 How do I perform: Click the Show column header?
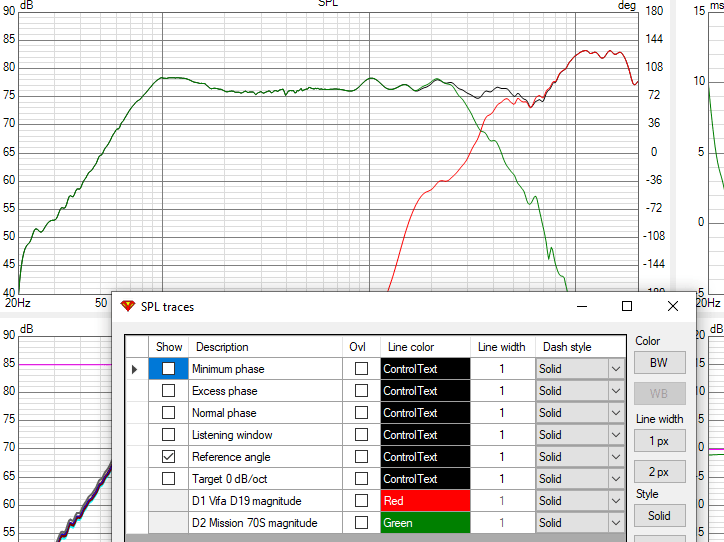169,347
